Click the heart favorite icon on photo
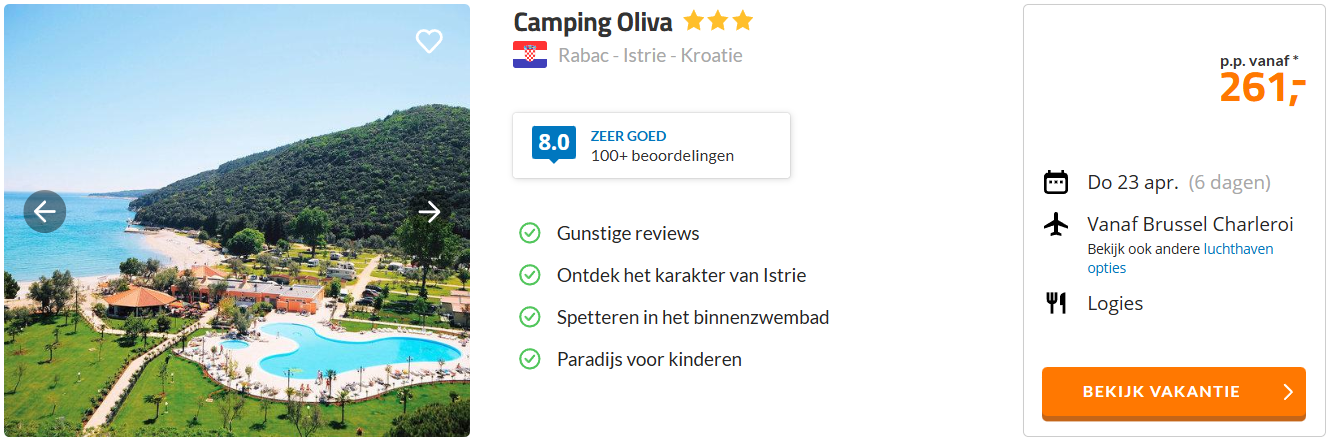This screenshot has width=1327, height=441. pyautogui.click(x=429, y=41)
